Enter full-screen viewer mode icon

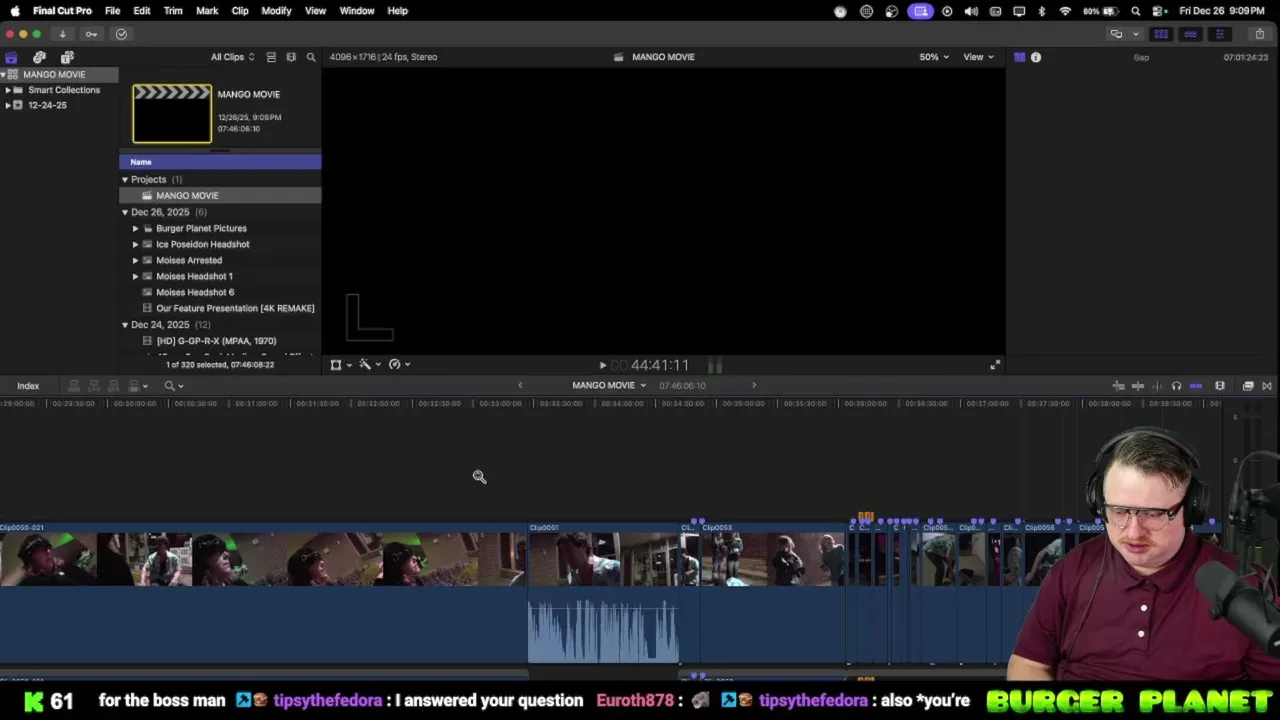click(x=995, y=365)
